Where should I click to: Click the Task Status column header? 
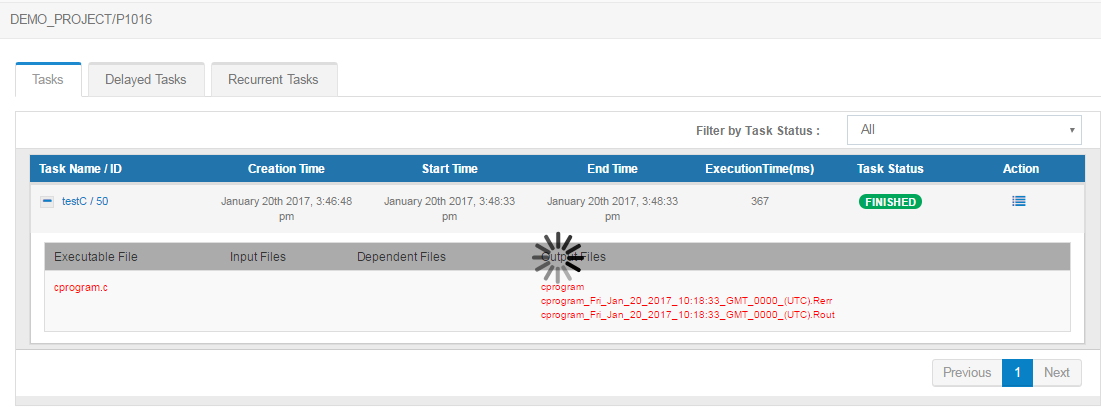[890, 168]
